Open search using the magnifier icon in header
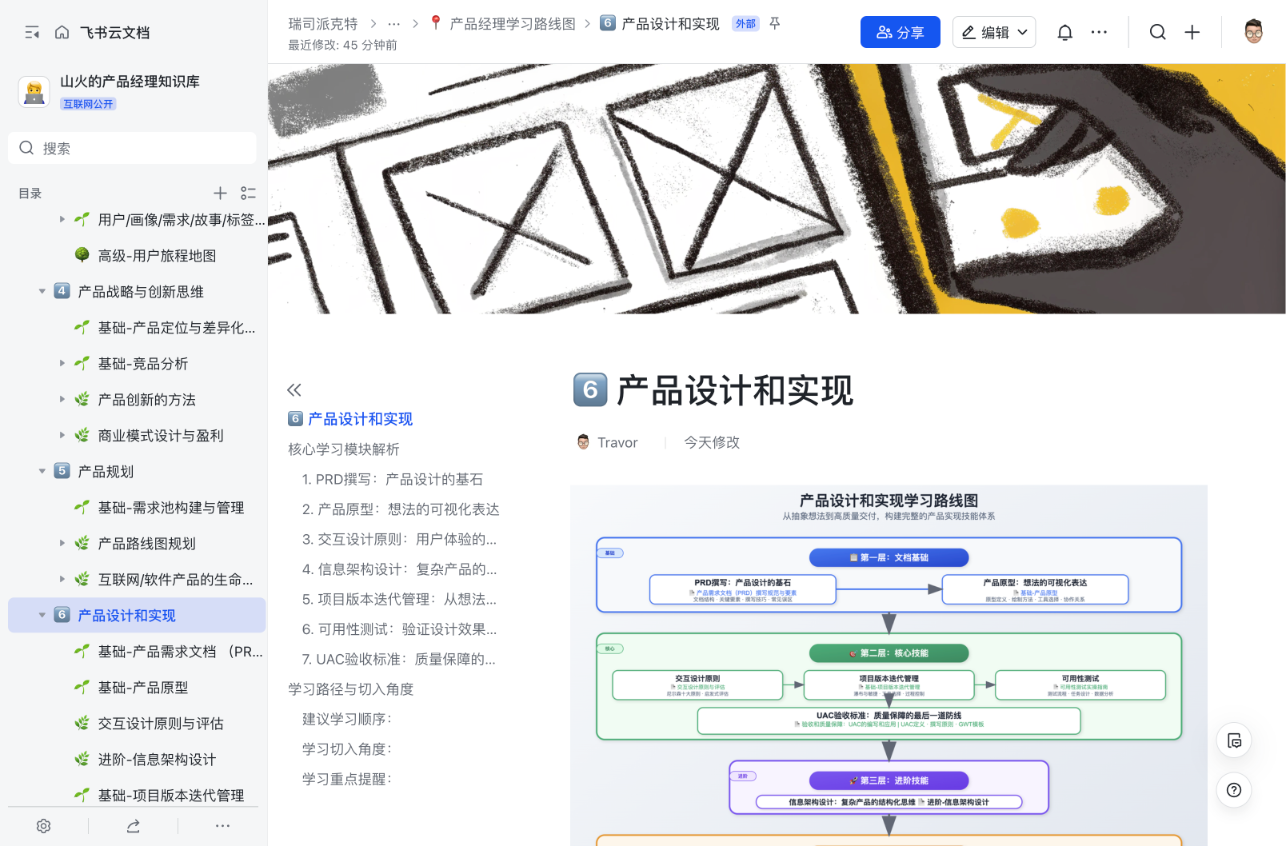 (1157, 31)
